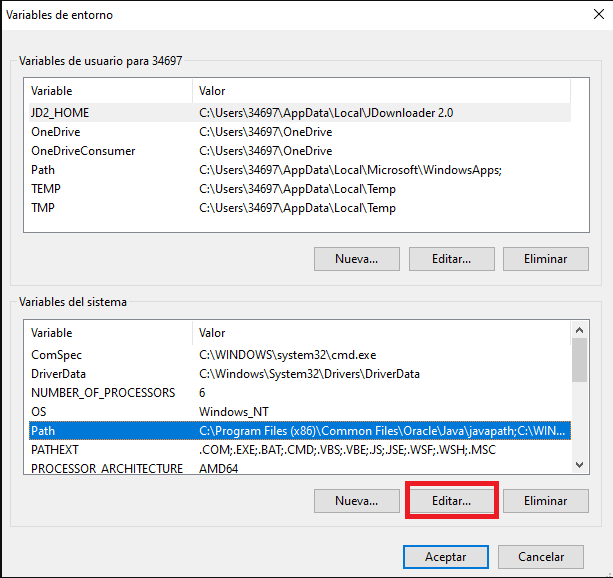Click Editar... under Variables del sistema
Image resolution: width=613 pixels, height=578 pixels.
click(452, 501)
